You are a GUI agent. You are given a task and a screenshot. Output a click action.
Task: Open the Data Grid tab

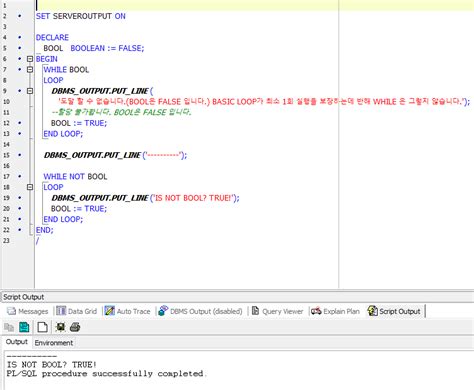(x=77, y=311)
